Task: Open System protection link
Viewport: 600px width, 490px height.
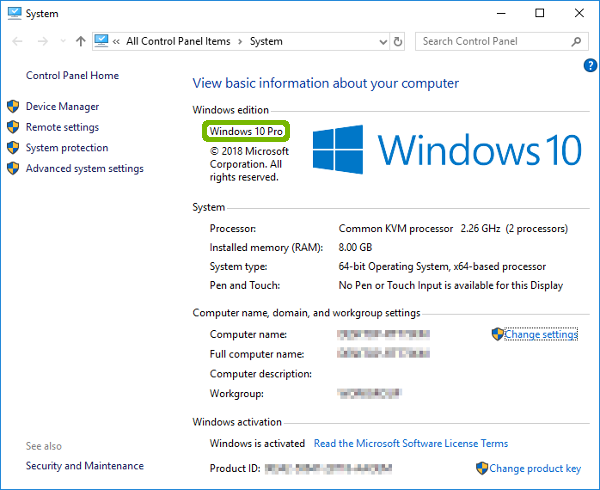Action: pos(67,148)
